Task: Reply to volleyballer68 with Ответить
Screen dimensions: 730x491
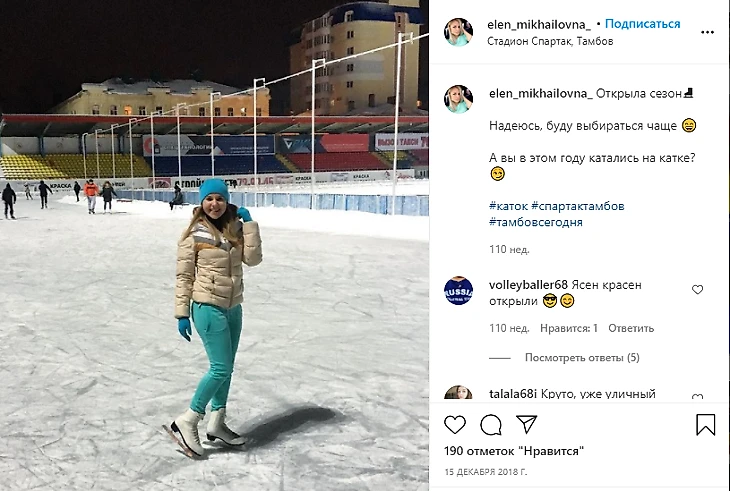Action: coord(631,328)
